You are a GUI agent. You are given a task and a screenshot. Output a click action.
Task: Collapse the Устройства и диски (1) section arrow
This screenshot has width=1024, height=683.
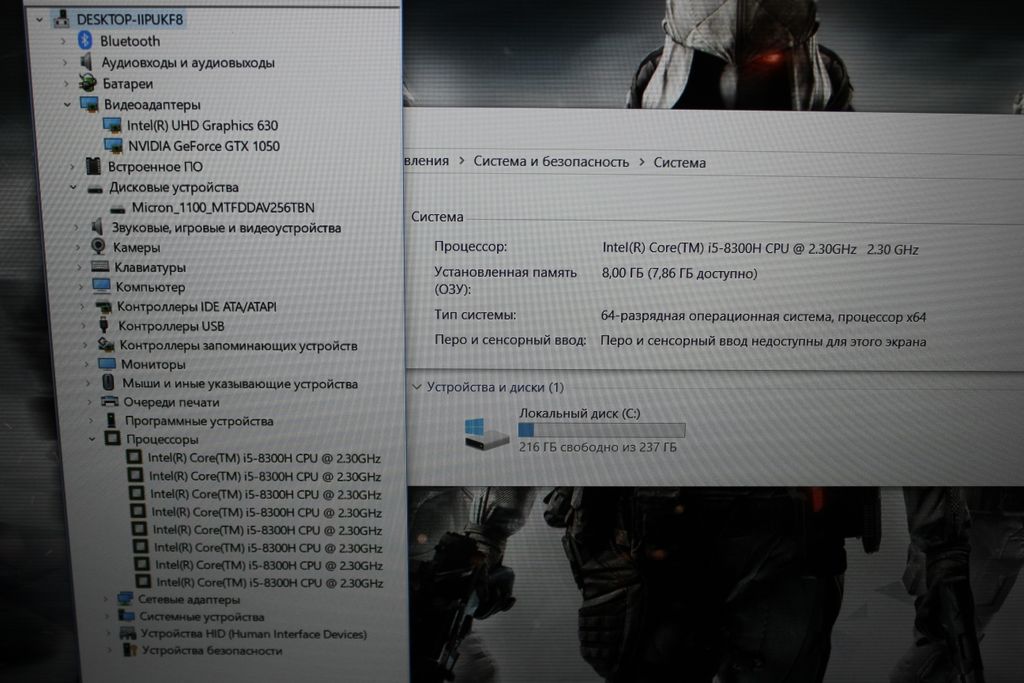[417, 387]
